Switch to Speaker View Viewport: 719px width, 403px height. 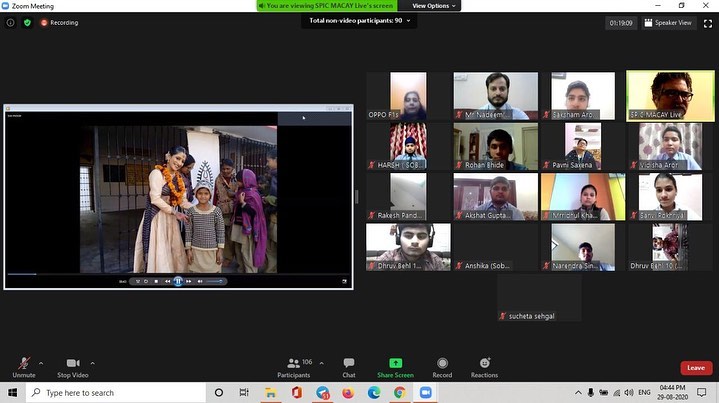point(668,22)
